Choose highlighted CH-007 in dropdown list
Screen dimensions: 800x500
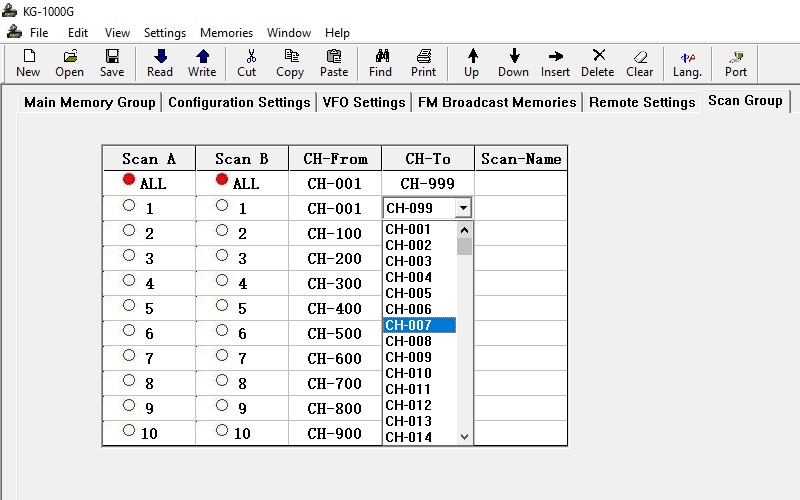[x=419, y=325]
